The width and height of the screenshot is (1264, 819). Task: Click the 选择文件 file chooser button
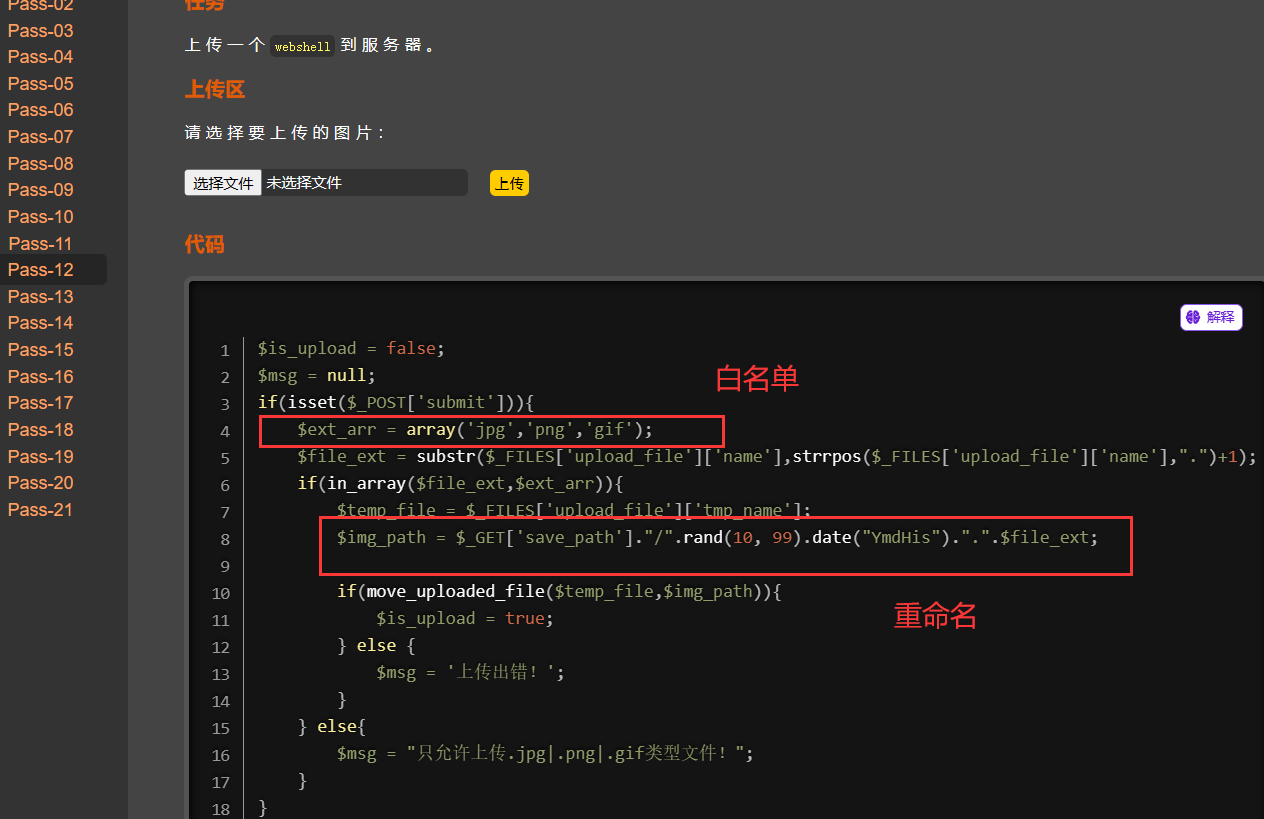[223, 183]
